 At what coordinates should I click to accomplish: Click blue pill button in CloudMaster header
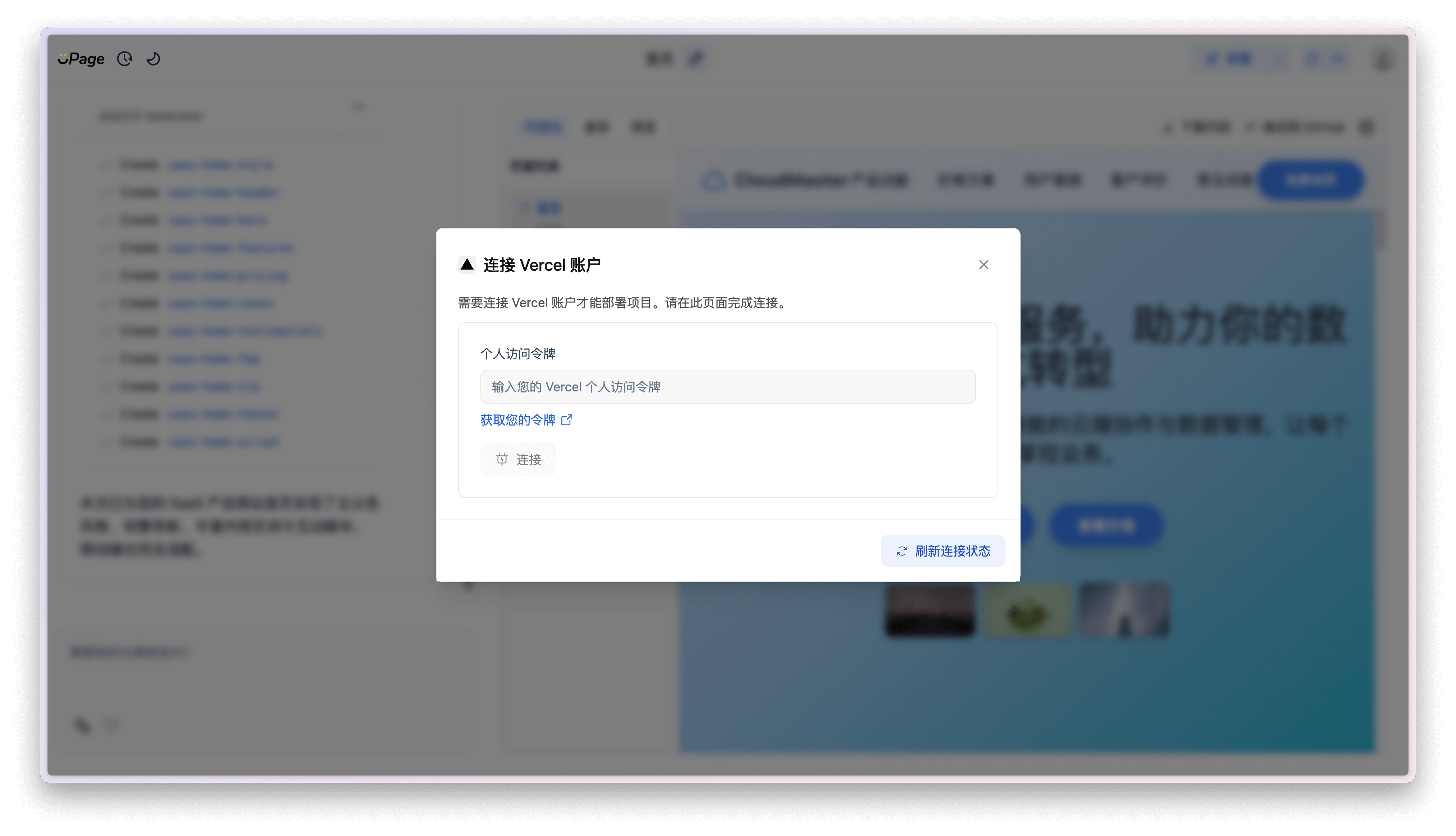[x=1311, y=180]
